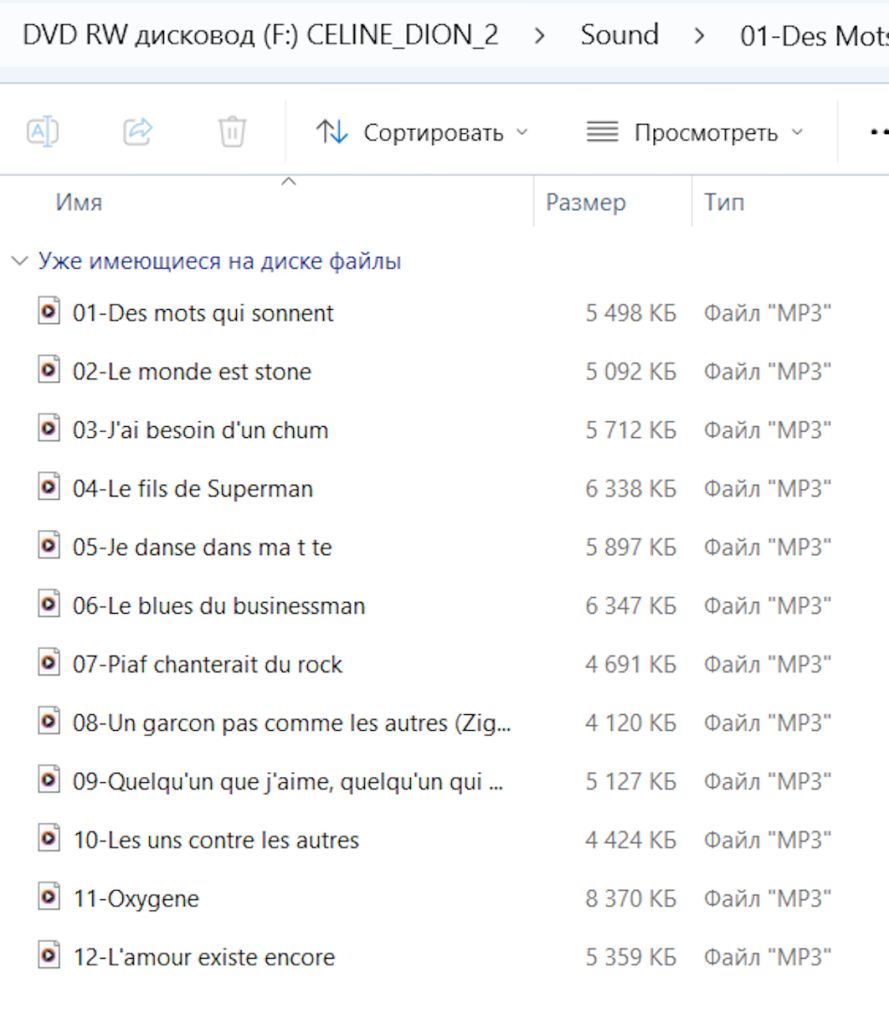This screenshot has height=1024, width=889.
Task: Open the Просмотреть dropdown arrow
Action: tap(797, 133)
